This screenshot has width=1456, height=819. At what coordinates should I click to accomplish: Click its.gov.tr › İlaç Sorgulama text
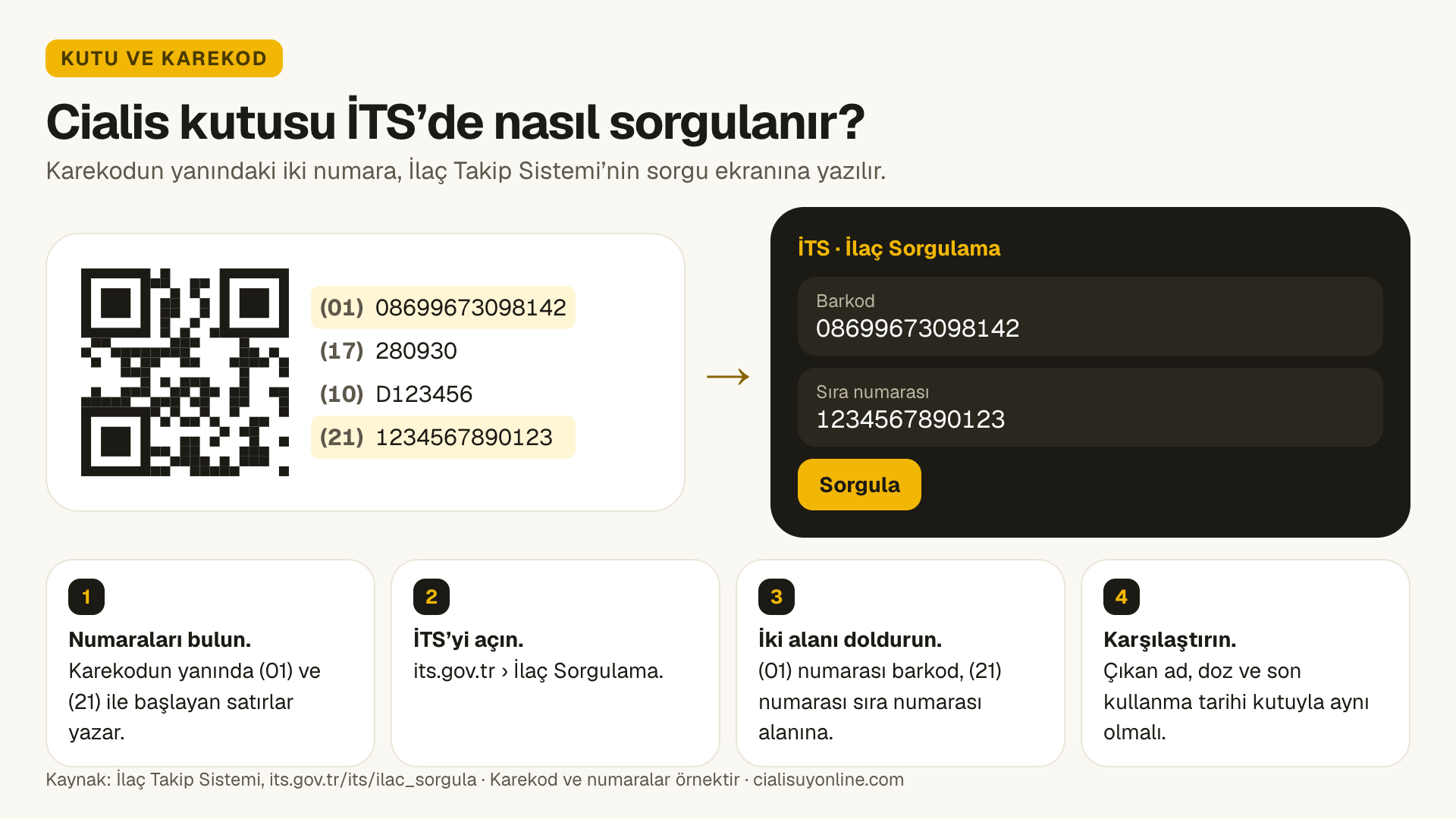(x=538, y=671)
